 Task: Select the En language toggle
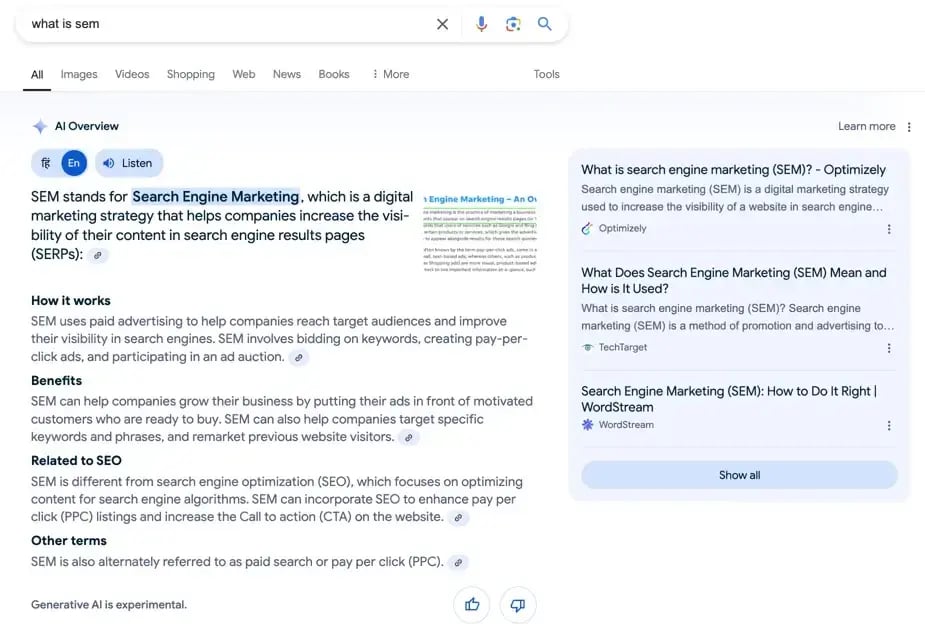click(74, 163)
